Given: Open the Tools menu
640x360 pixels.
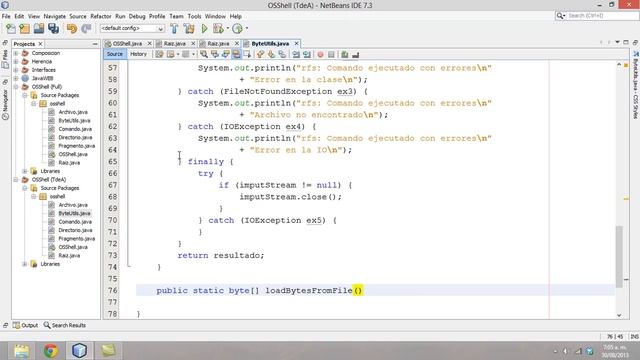Looking at the screenshot, I should click(194, 16).
